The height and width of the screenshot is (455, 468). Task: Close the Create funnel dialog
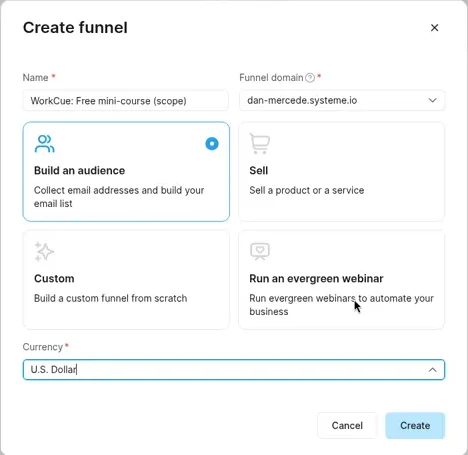[434, 28]
